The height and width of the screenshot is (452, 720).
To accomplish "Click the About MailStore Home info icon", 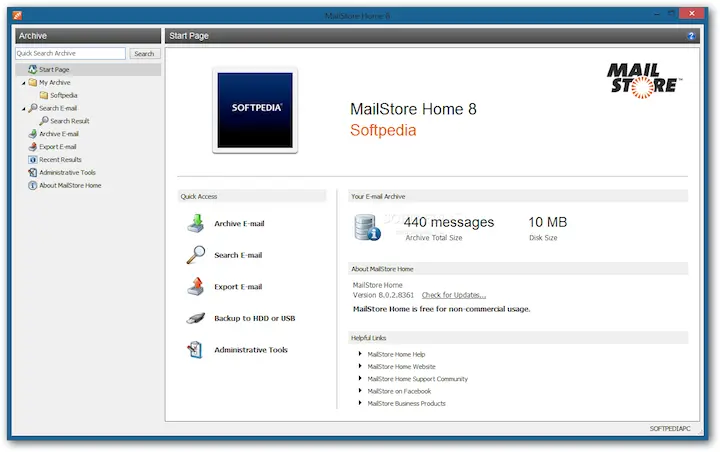I will 32,185.
